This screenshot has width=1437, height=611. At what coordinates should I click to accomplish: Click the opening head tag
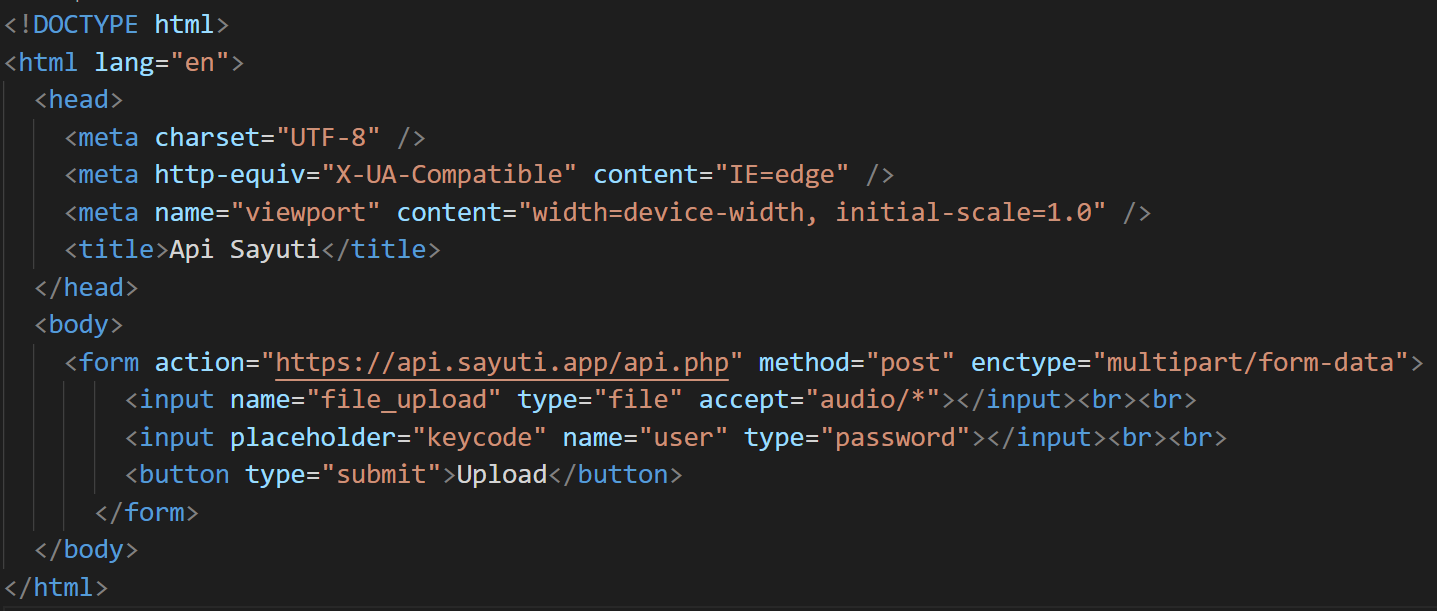coord(79,100)
